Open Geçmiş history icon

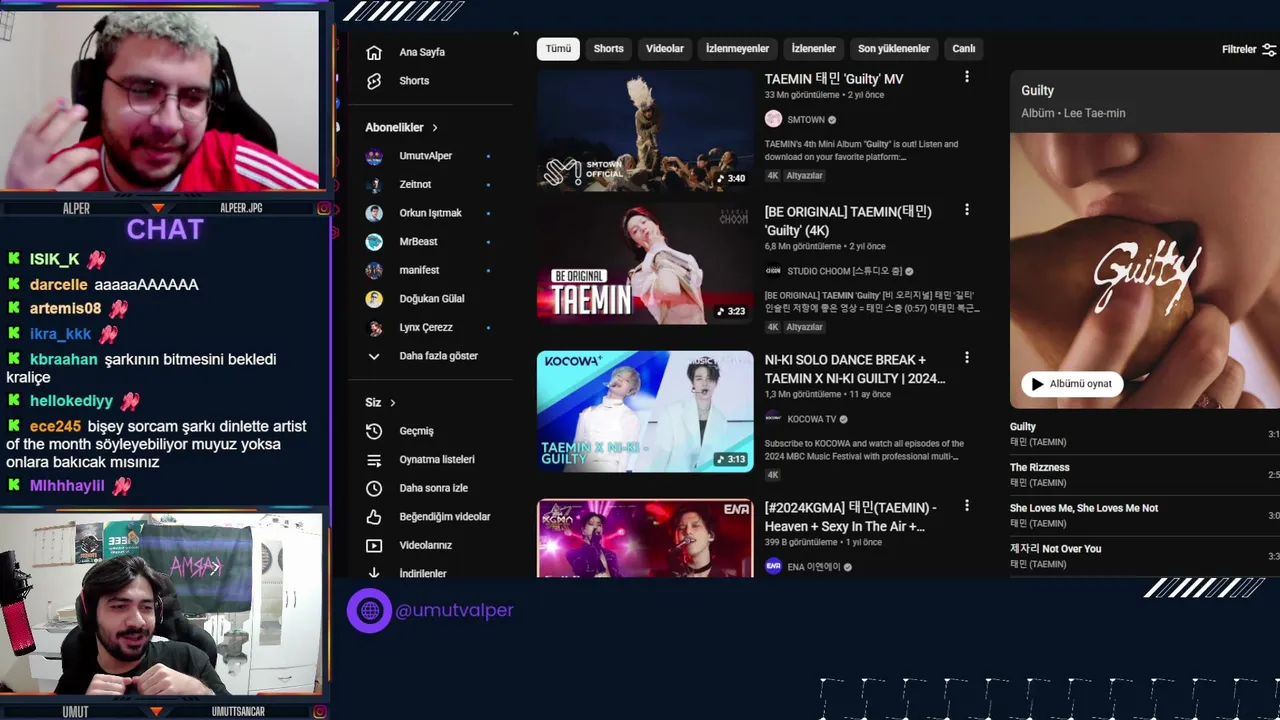point(374,431)
